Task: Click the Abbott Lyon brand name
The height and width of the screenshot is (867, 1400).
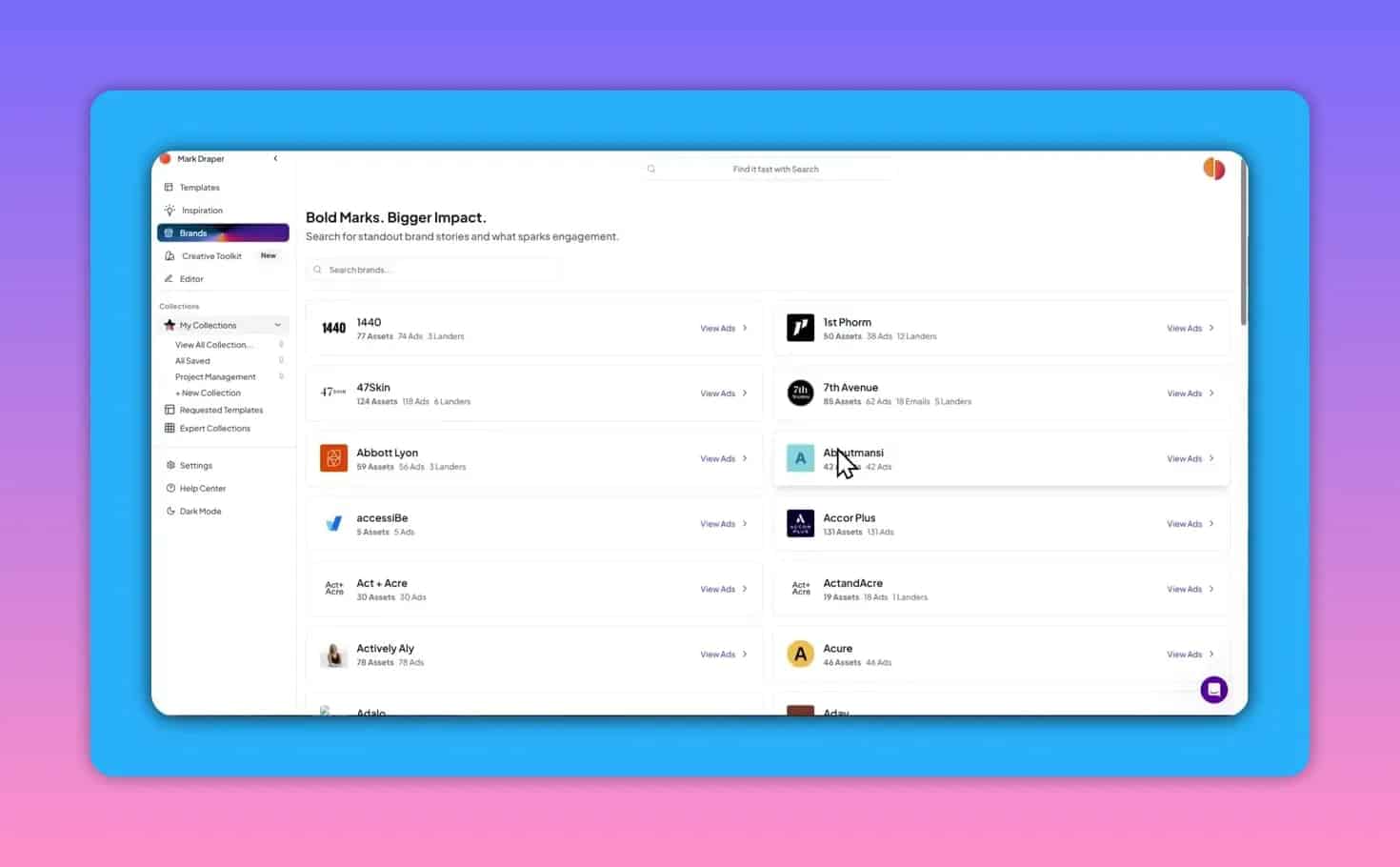Action: (x=387, y=454)
